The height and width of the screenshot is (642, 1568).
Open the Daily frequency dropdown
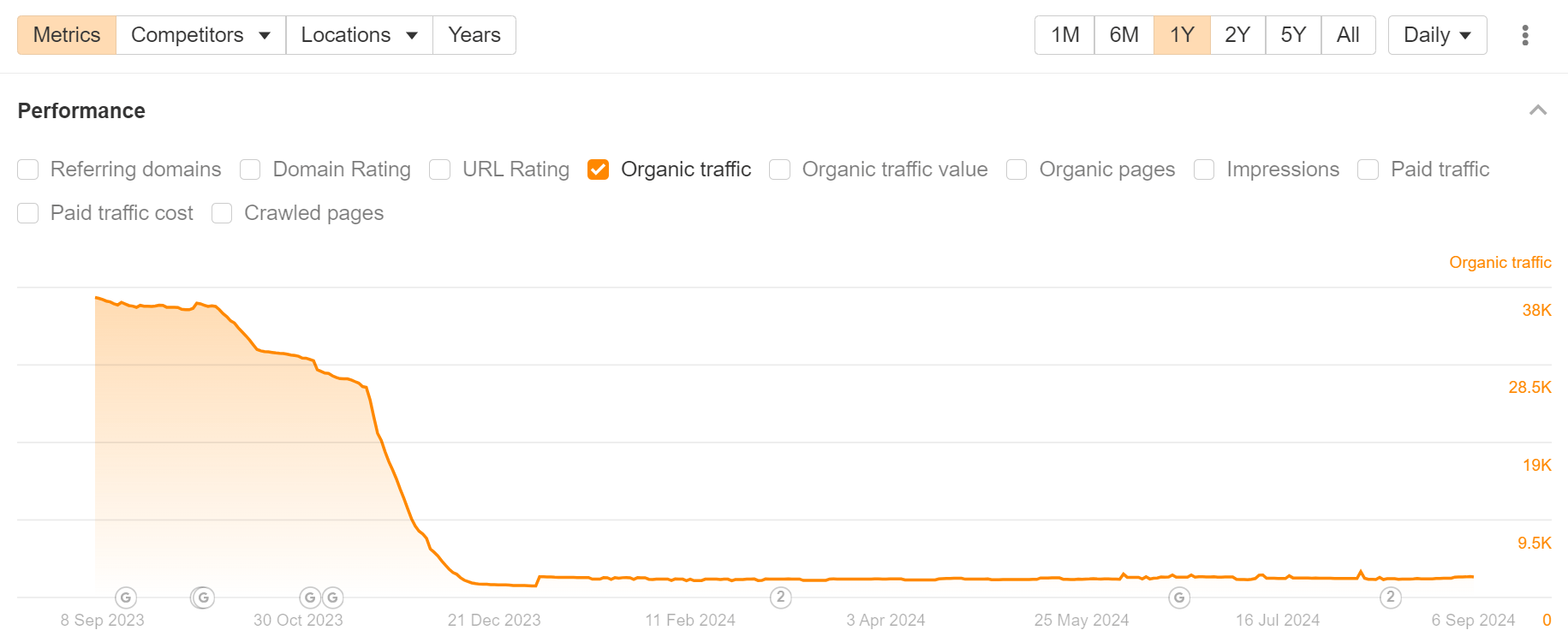point(1436,35)
